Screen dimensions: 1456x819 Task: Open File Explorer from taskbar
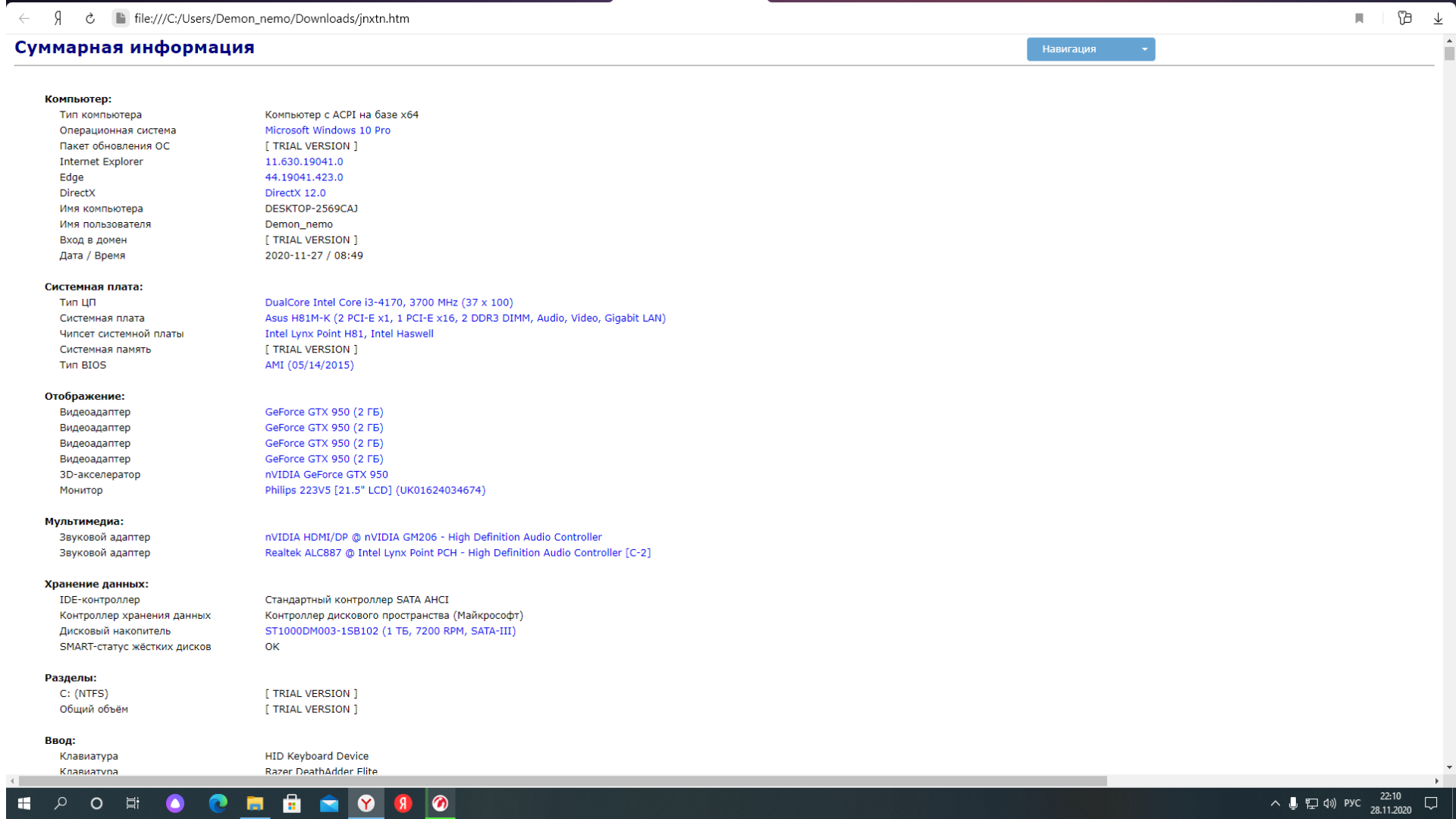[x=255, y=803]
